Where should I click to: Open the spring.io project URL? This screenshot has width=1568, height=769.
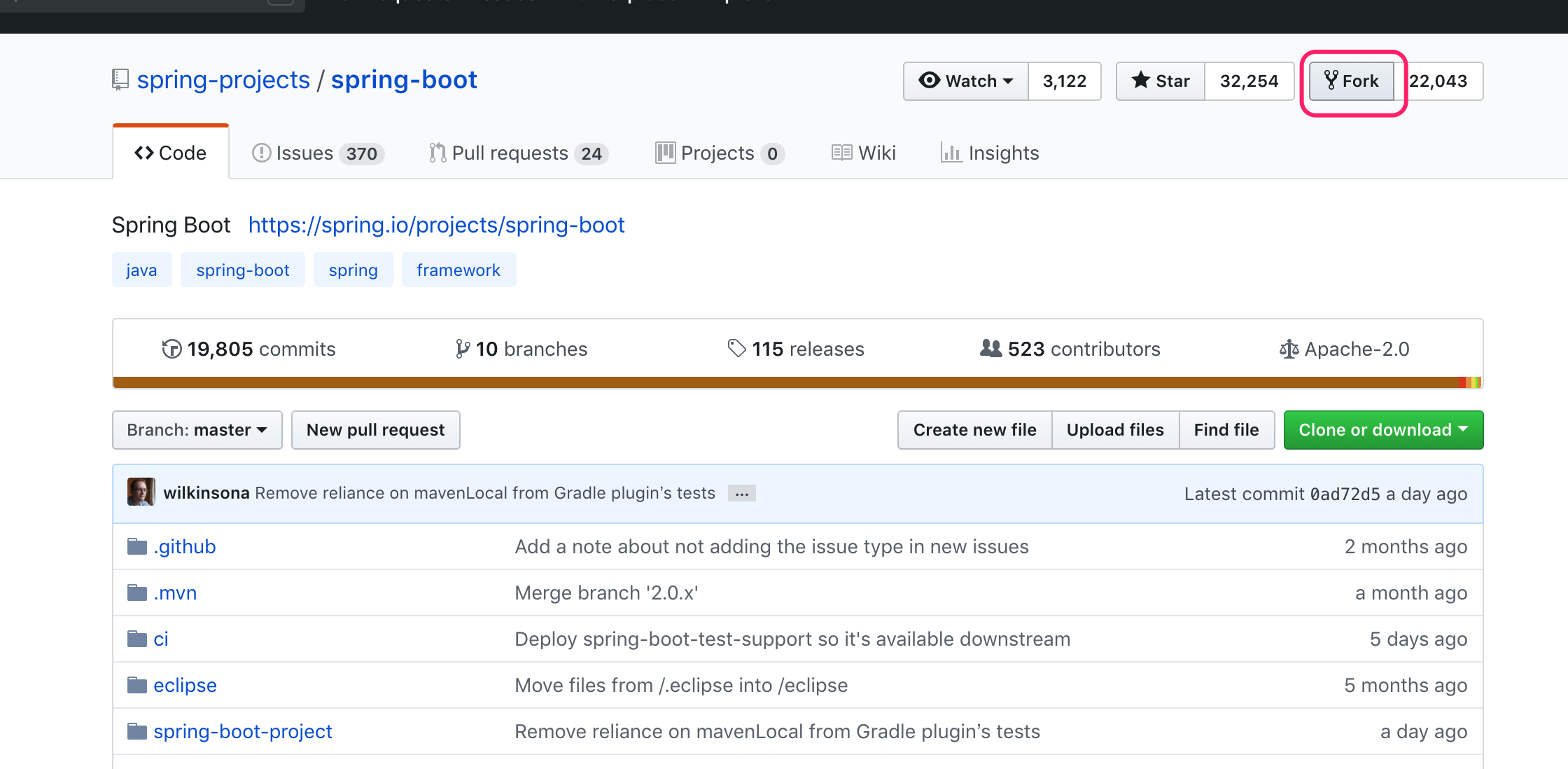[436, 225]
